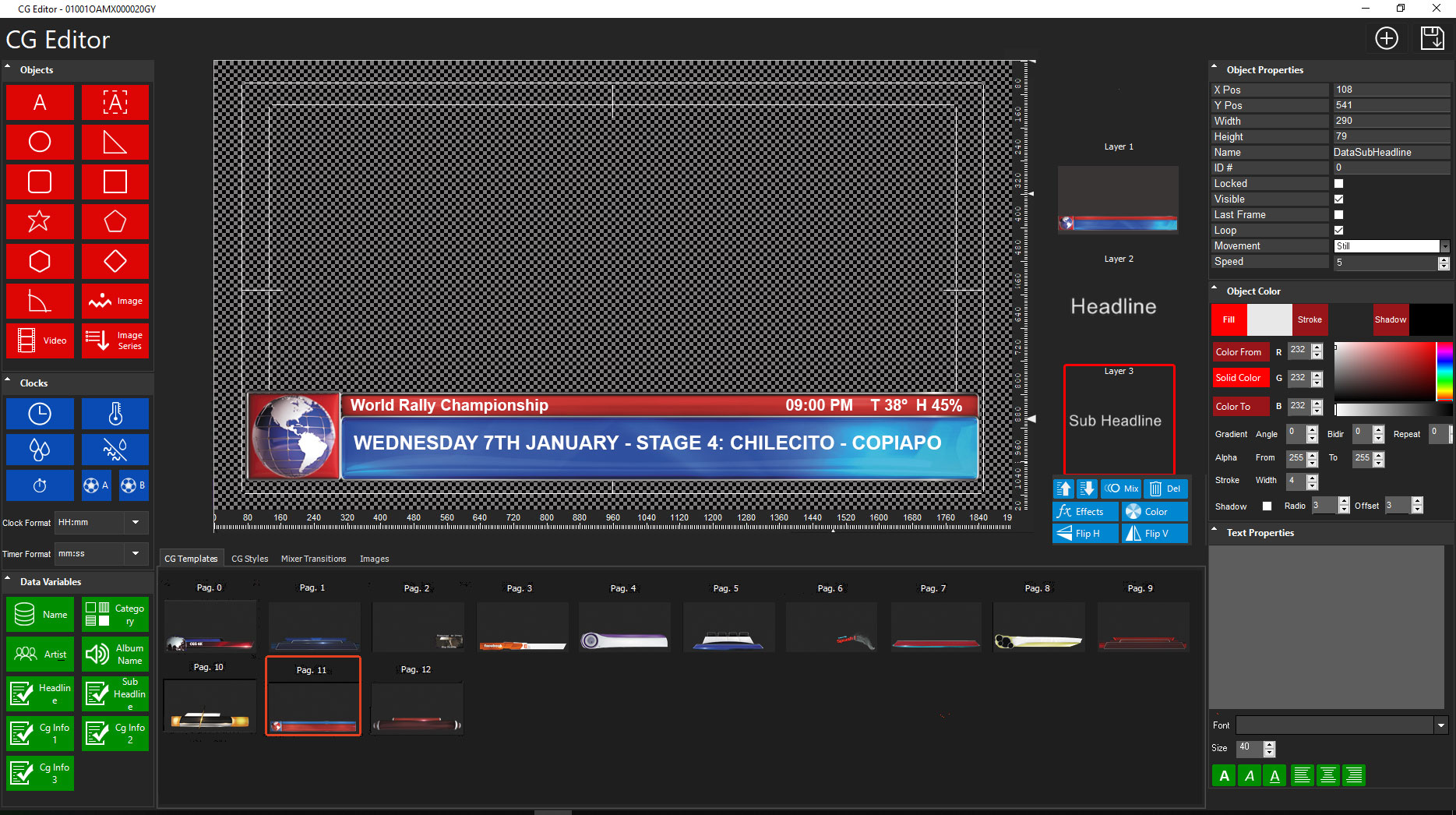
Task: Add the analog Clock object
Action: (x=40, y=414)
